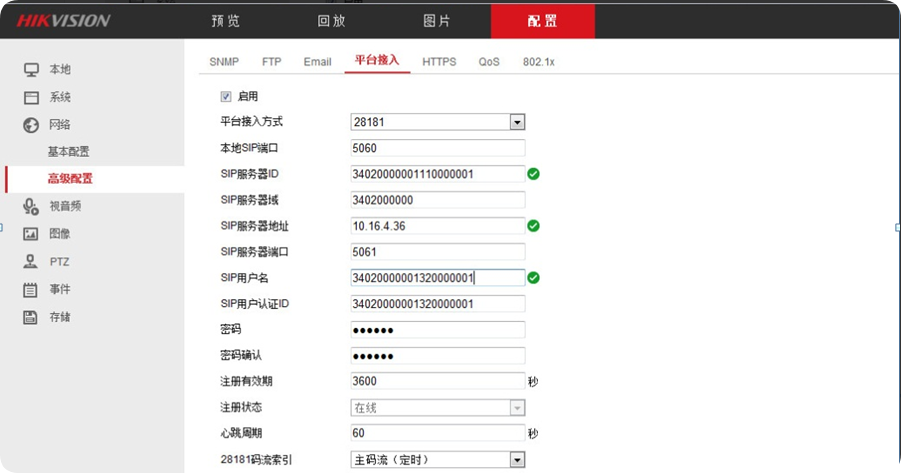Click the SIP服务器ID input field
The width and height of the screenshot is (901, 473).
[437, 174]
